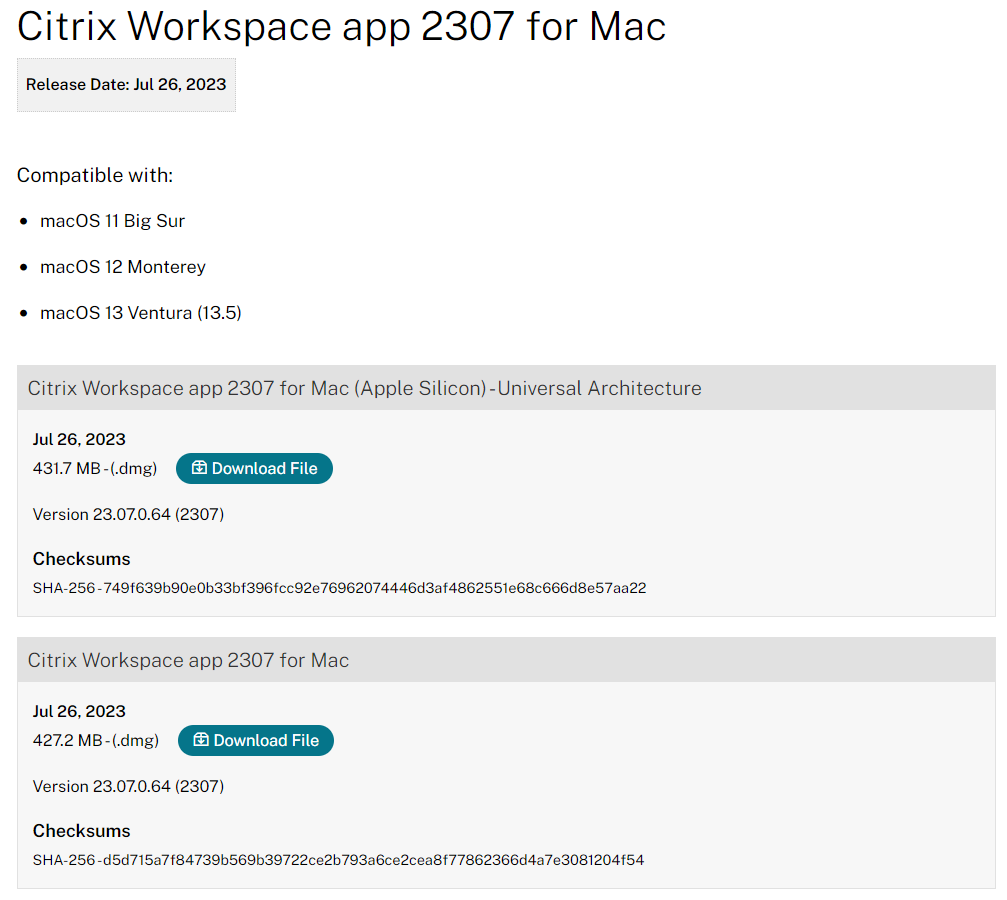Image resolution: width=1007 pixels, height=900 pixels.
Task: Collapse the 'Citrix Workspace app 2307 for Mac' section header
Action: [506, 660]
